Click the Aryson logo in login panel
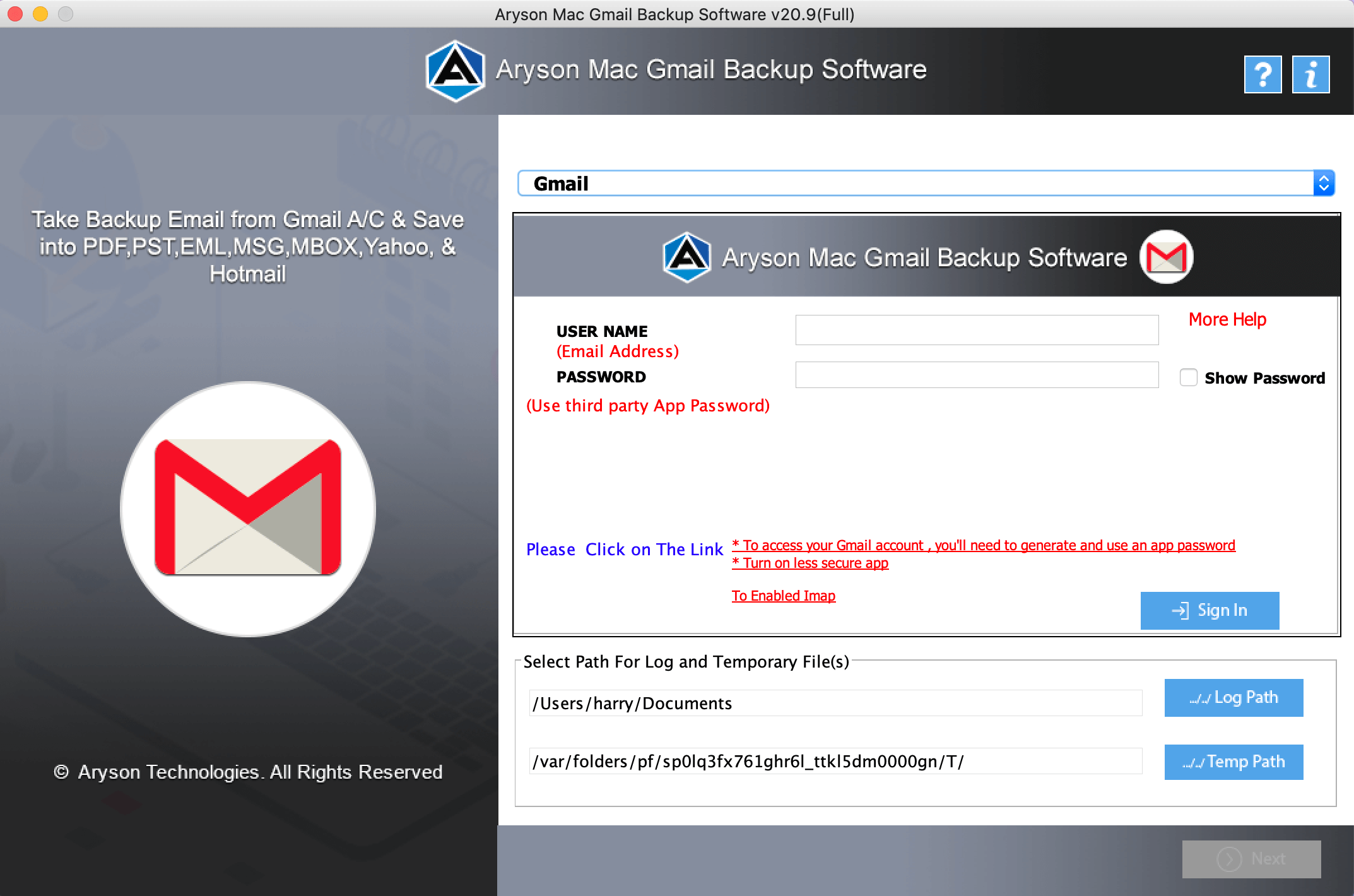This screenshot has height=896, width=1354. [x=686, y=257]
